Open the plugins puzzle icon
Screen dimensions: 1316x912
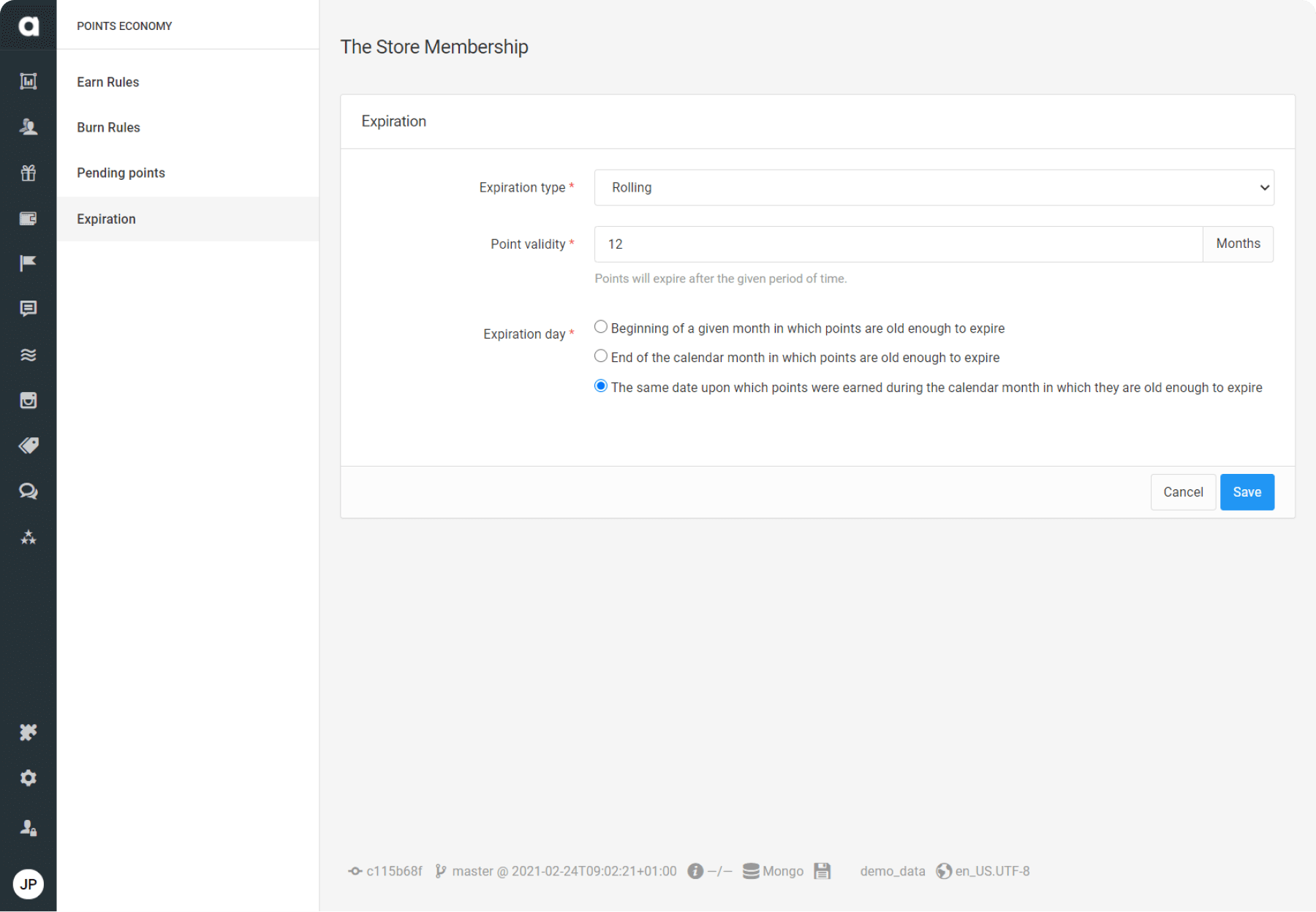(28, 732)
